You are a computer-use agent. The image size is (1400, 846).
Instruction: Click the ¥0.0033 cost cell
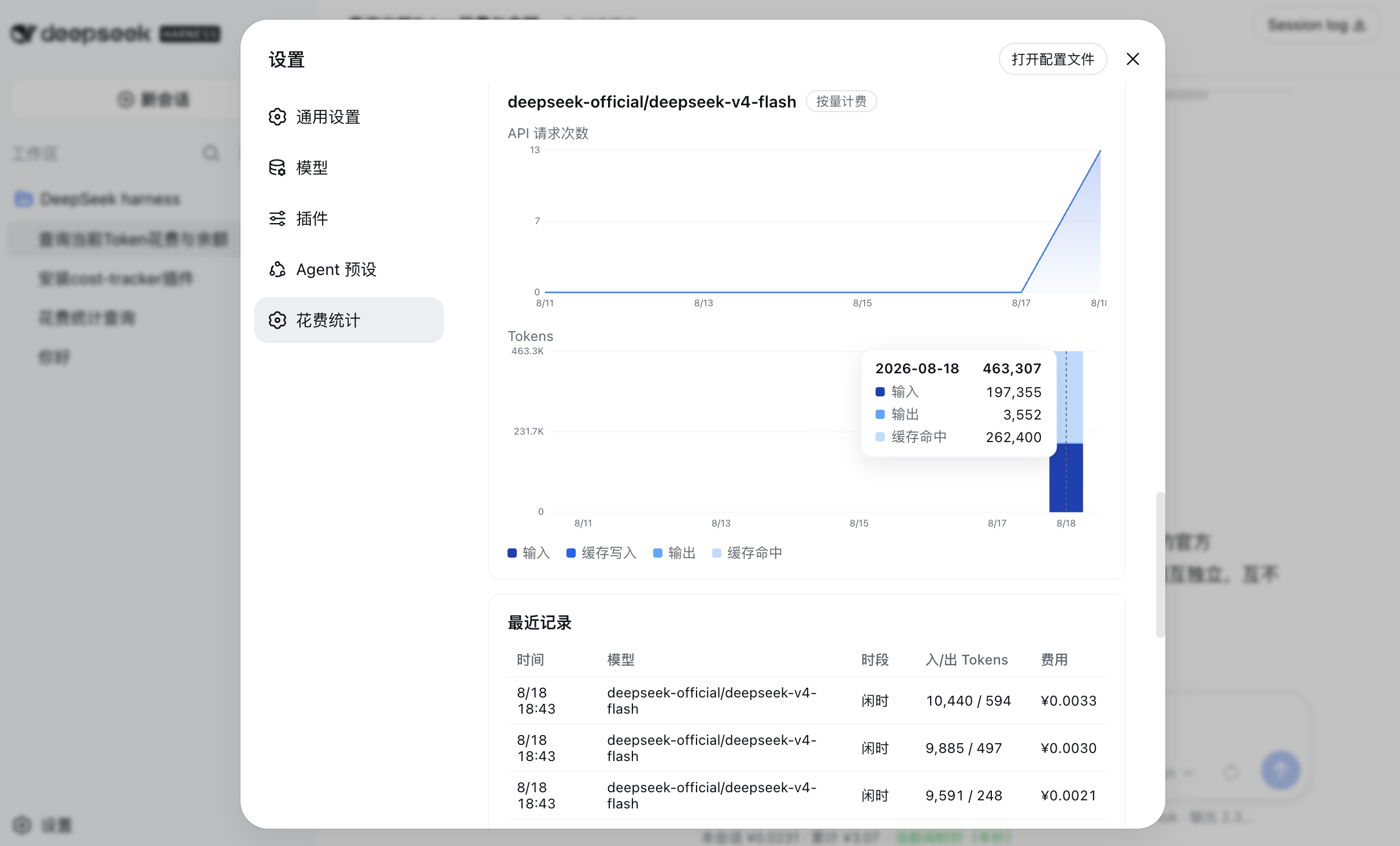point(1069,701)
